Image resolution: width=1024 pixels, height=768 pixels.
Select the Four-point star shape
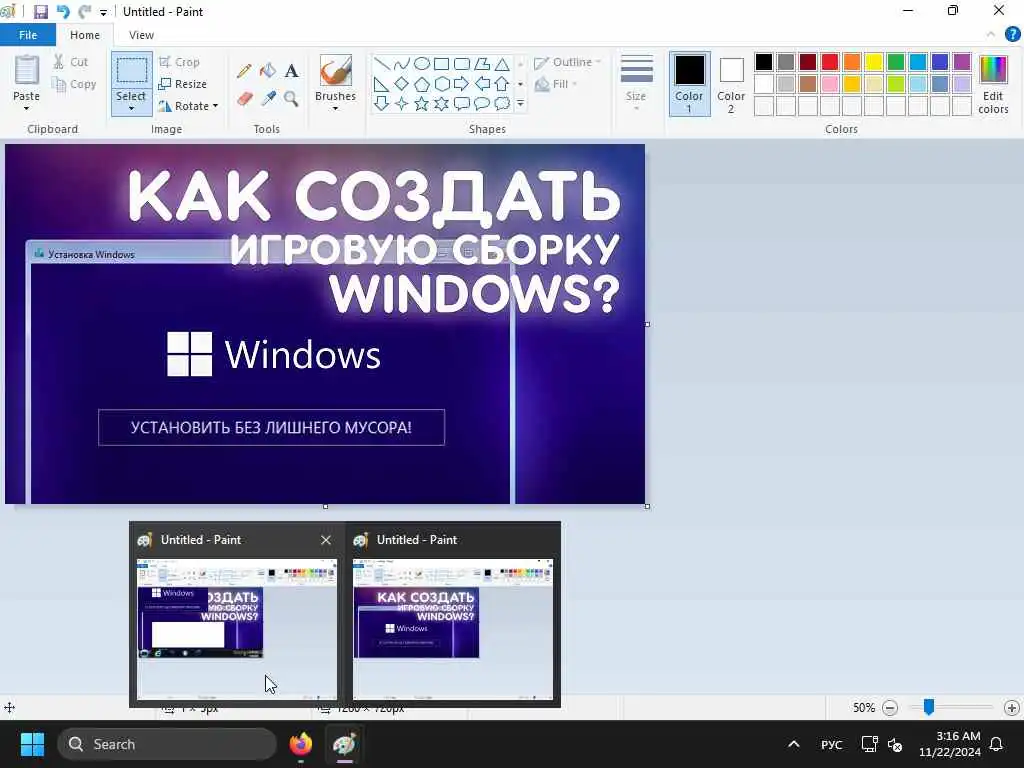point(402,103)
